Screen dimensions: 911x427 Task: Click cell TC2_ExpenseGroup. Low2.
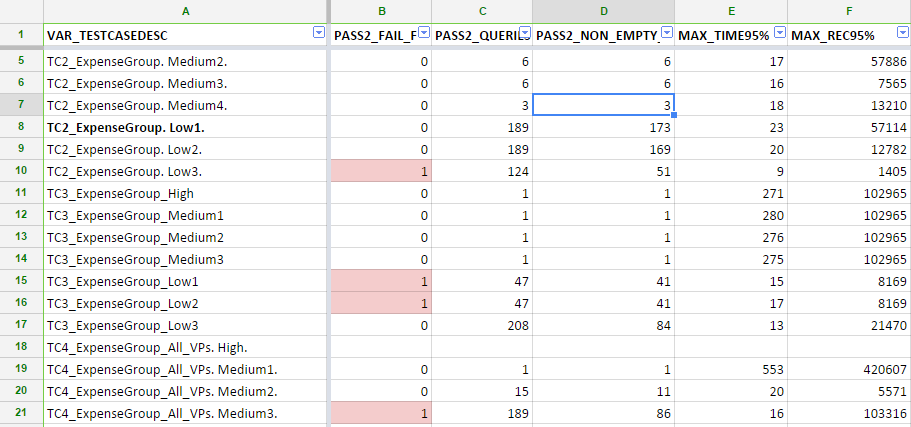tap(186, 149)
